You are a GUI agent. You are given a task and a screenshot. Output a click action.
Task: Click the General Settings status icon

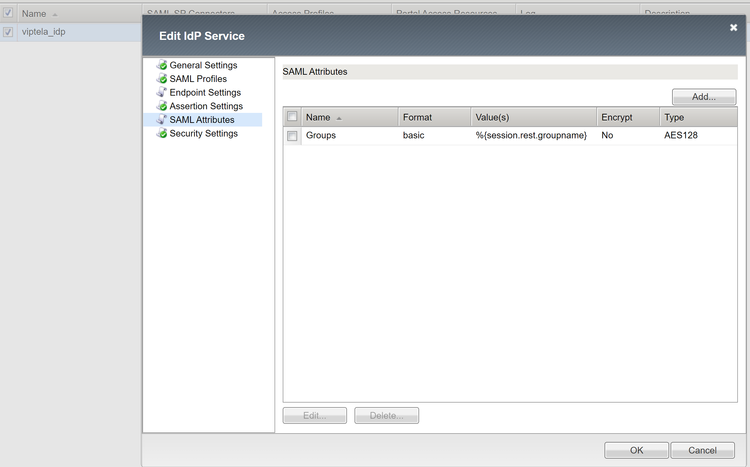point(161,65)
